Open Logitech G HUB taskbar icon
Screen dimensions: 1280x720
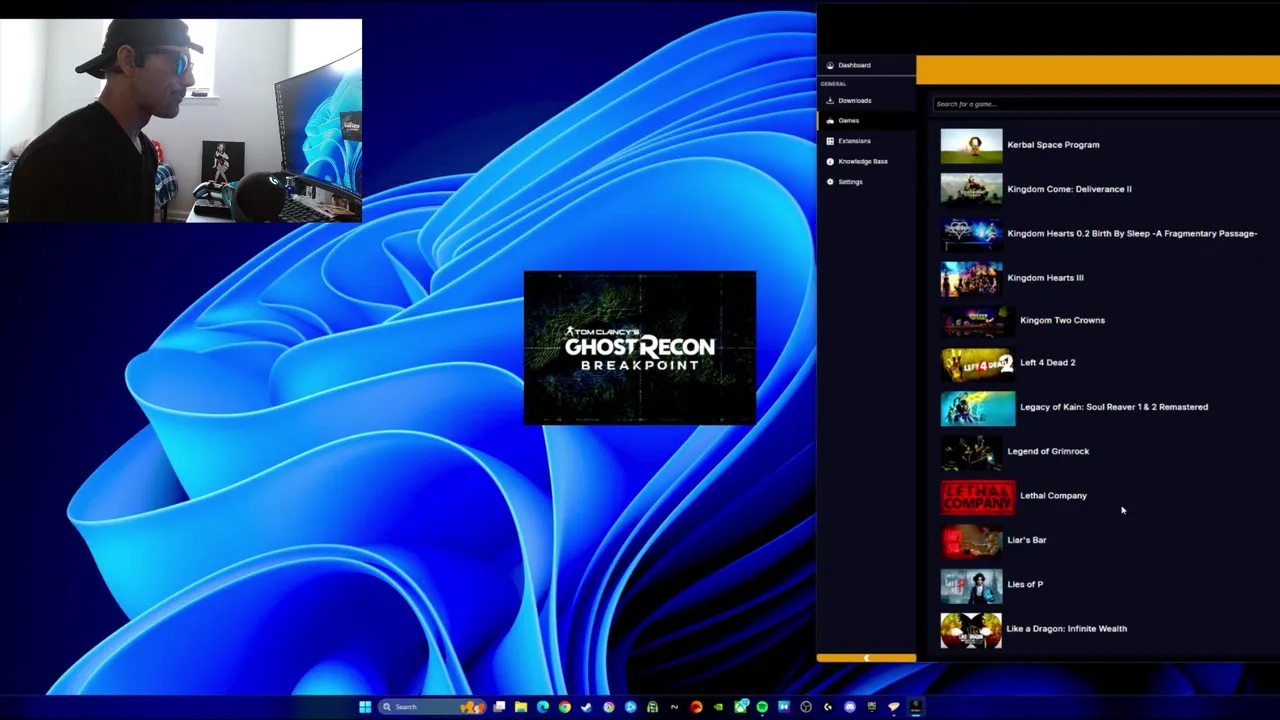(x=828, y=707)
